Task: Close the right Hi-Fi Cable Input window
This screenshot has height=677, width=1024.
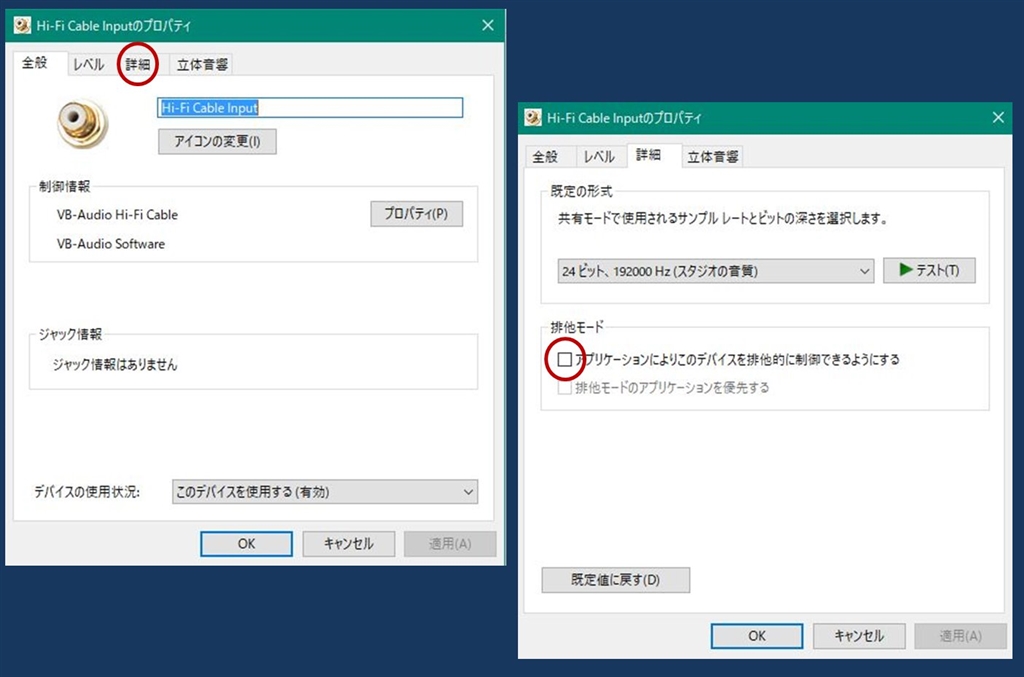Action: [x=999, y=118]
